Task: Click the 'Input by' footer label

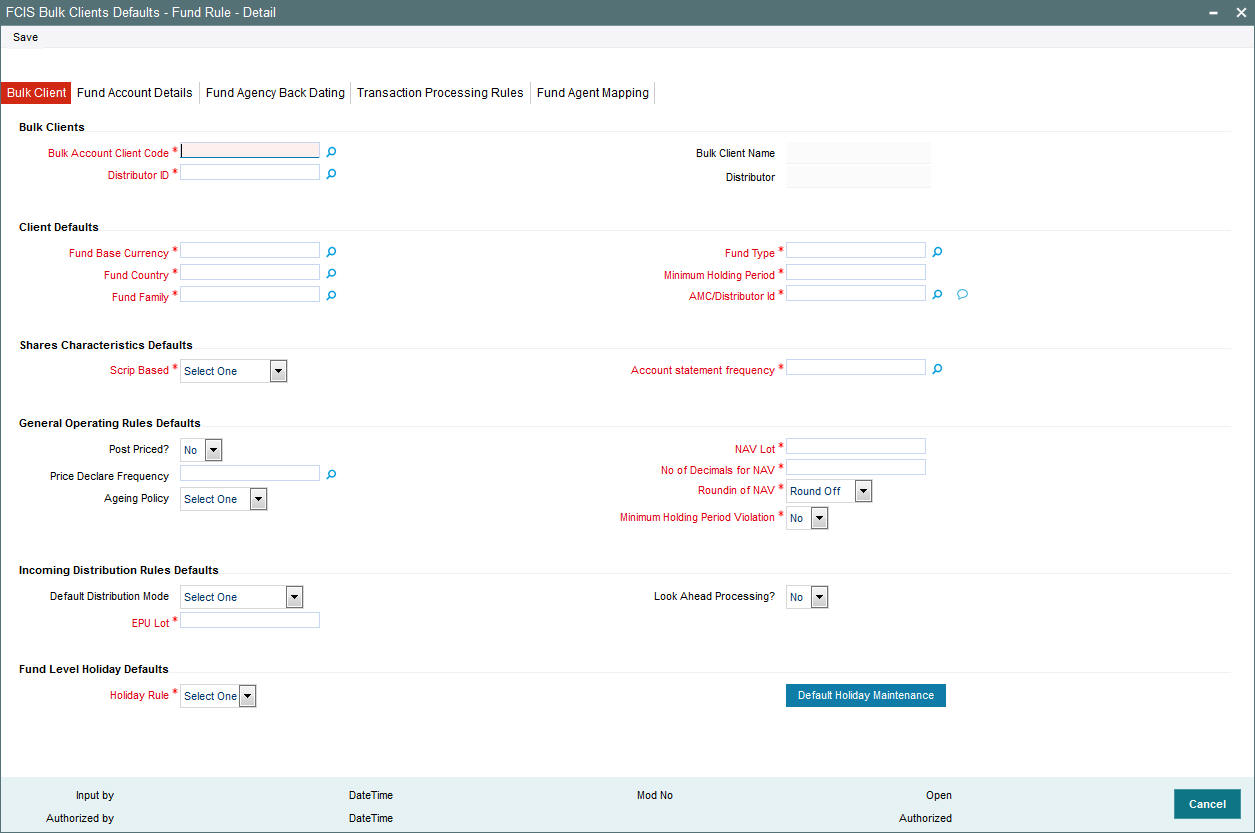Action: (x=95, y=796)
